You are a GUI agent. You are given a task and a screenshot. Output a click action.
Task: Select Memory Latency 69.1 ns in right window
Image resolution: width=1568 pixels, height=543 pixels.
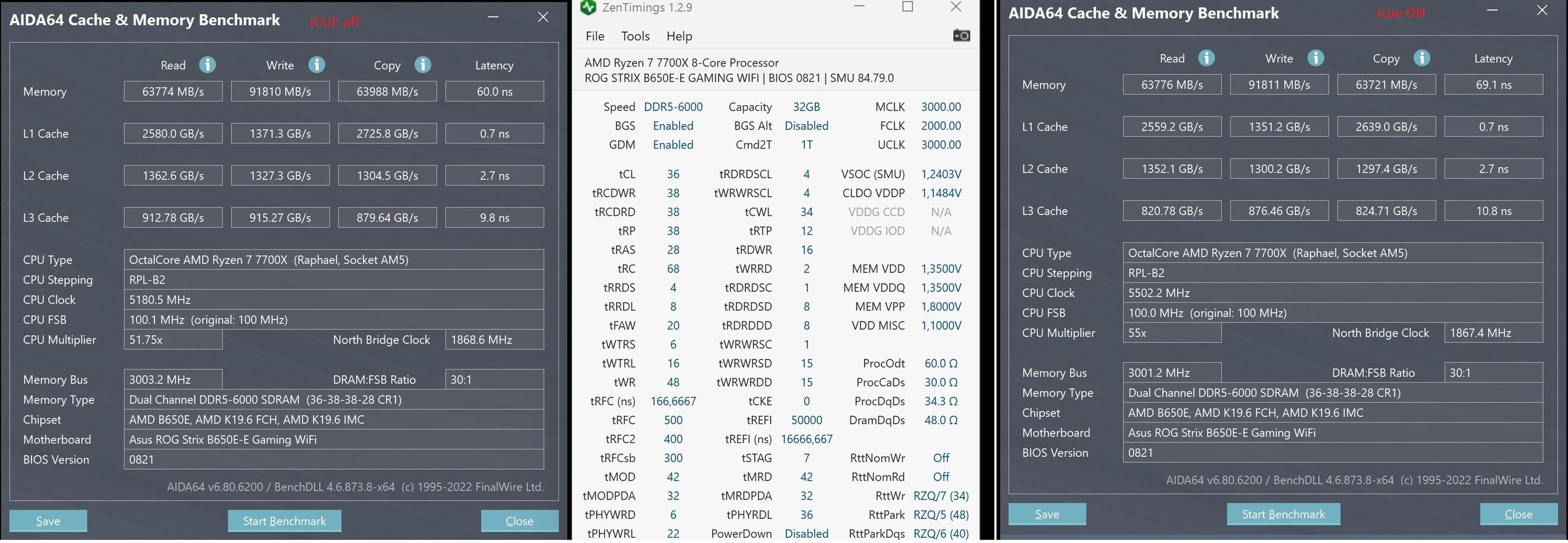coord(1493,84)
